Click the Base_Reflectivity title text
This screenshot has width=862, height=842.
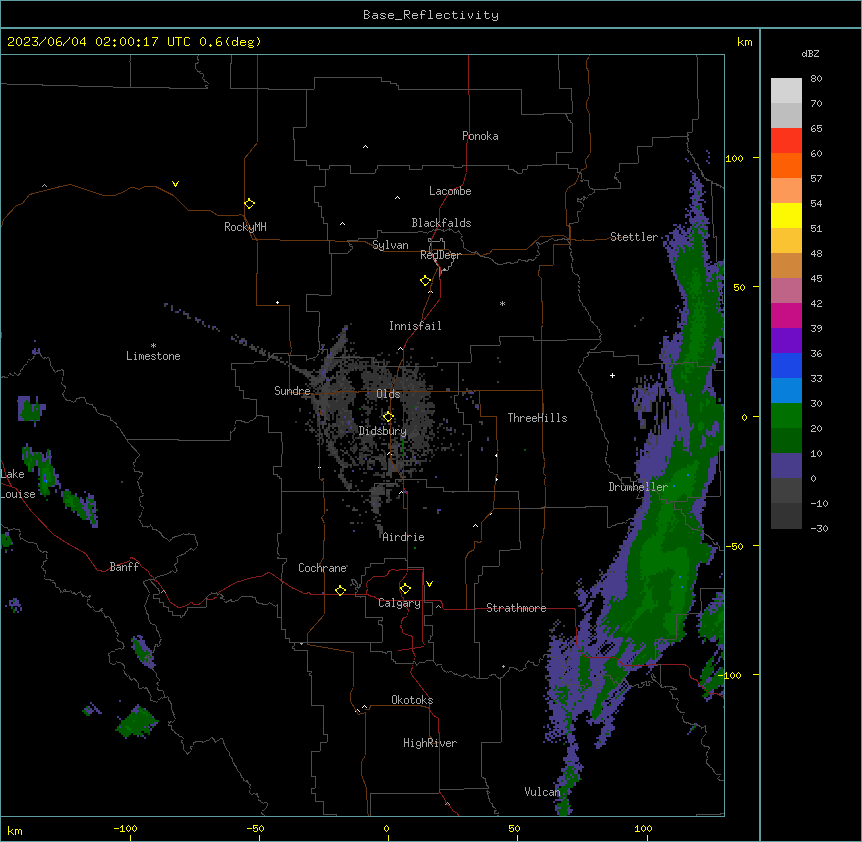[430, 15]
